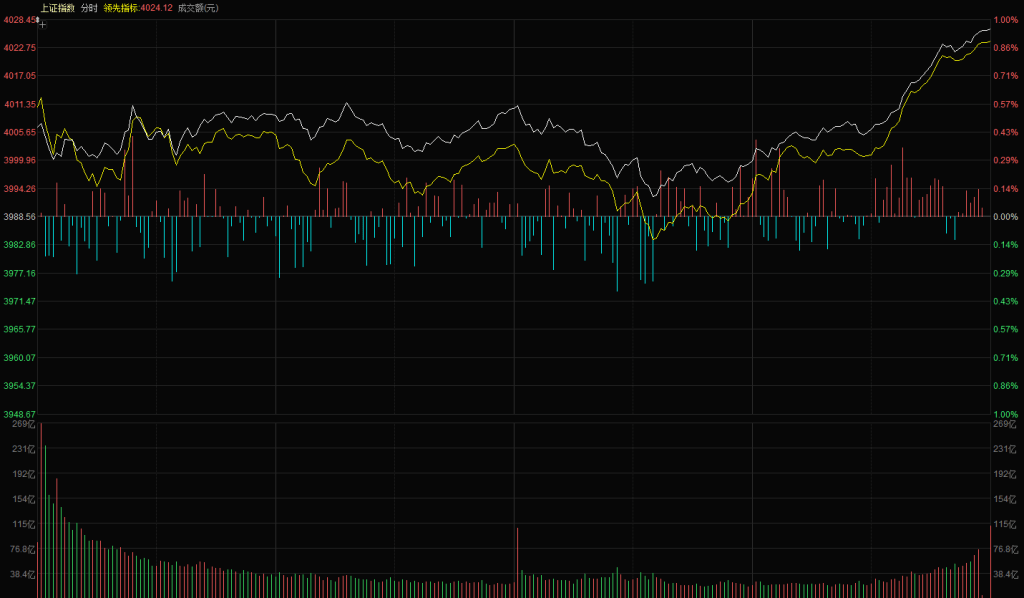Select the last closing volume bar

(x=990, y=560)
